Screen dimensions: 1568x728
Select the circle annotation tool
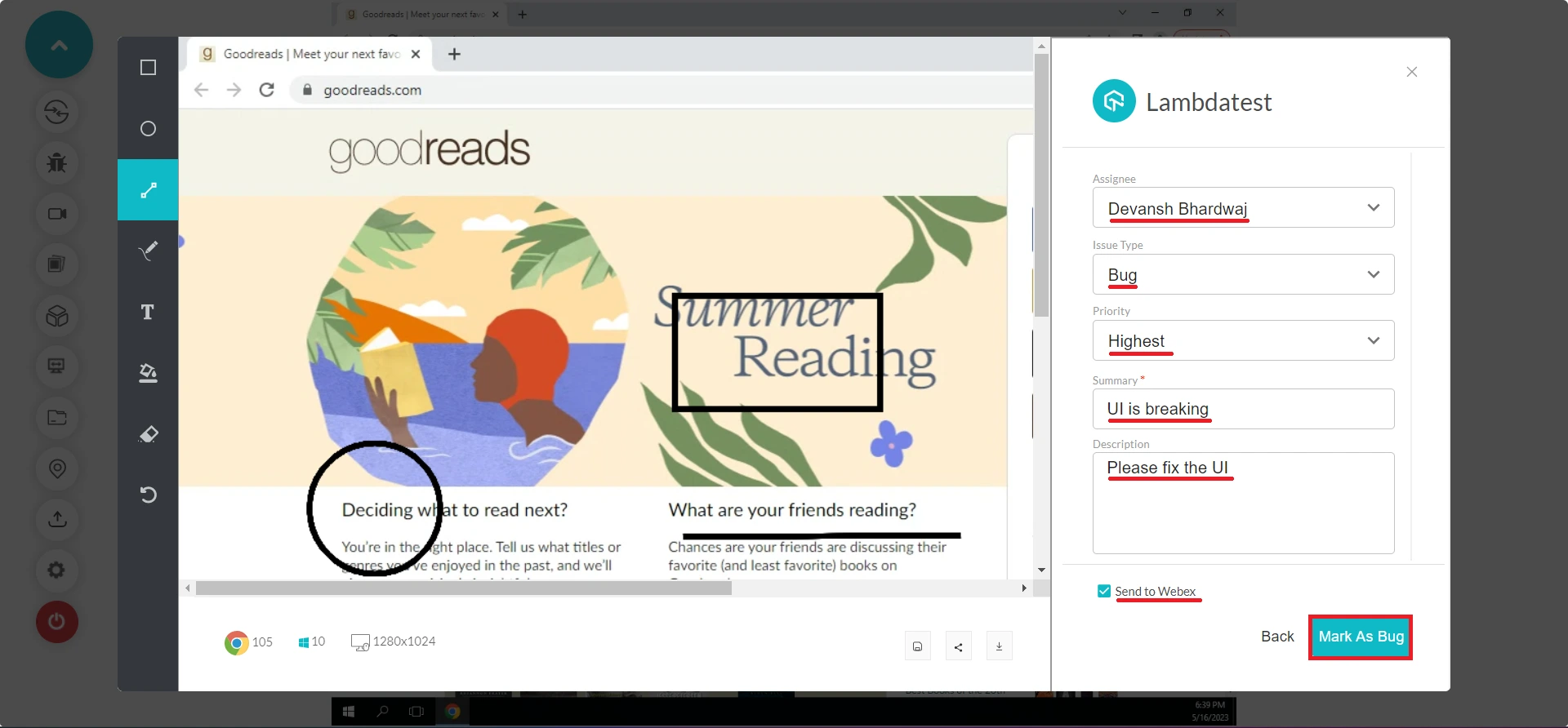pyautogui.click(x=148, y=129)
